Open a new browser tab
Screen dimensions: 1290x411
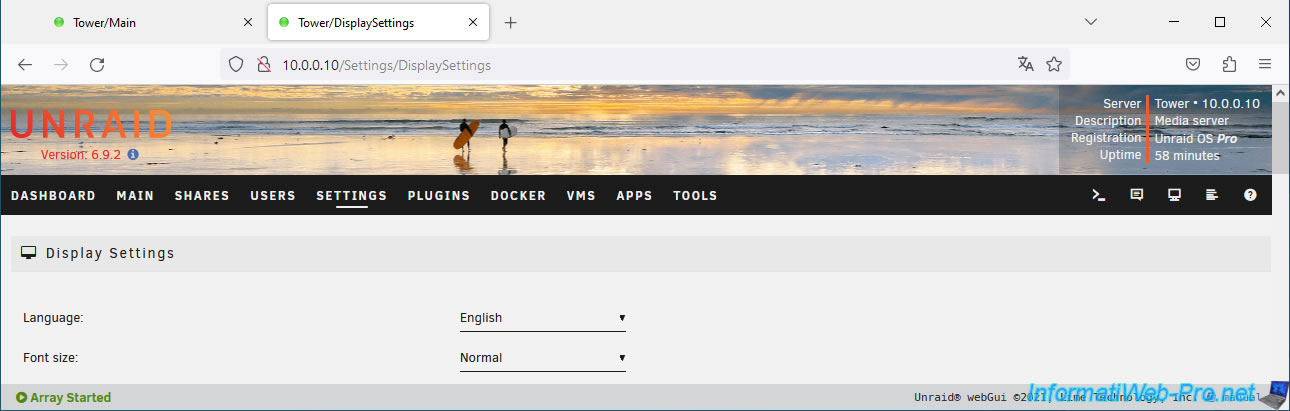[511, 22]
